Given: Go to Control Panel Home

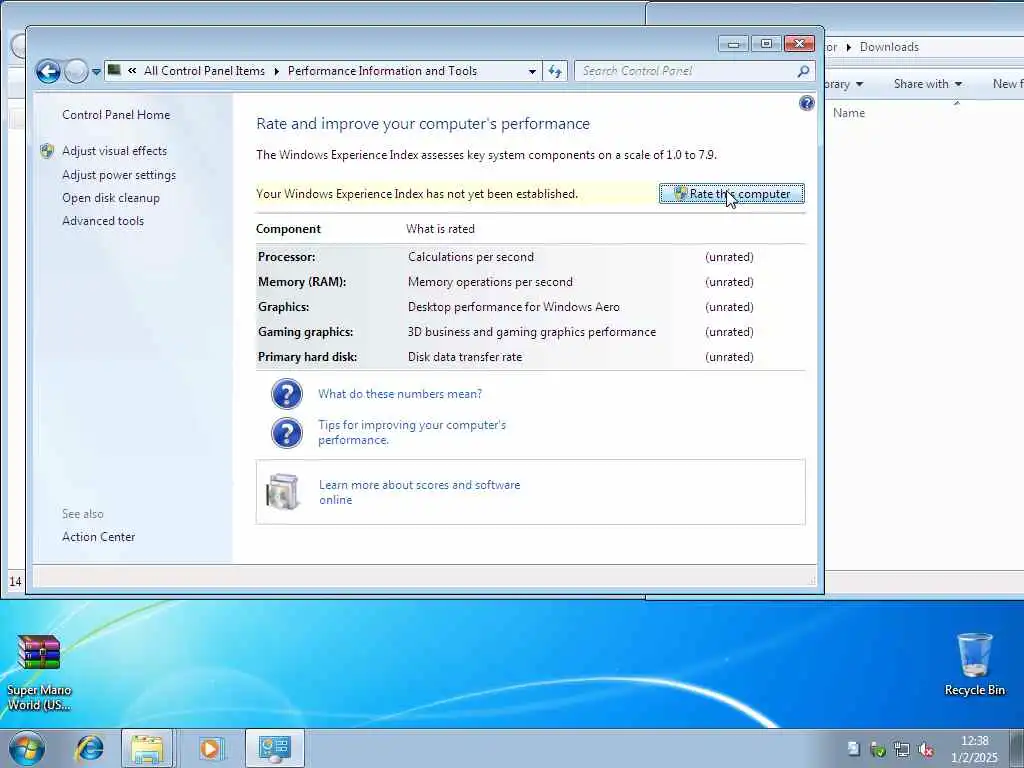Looking at the screenshot, I should tap(116, 115).
